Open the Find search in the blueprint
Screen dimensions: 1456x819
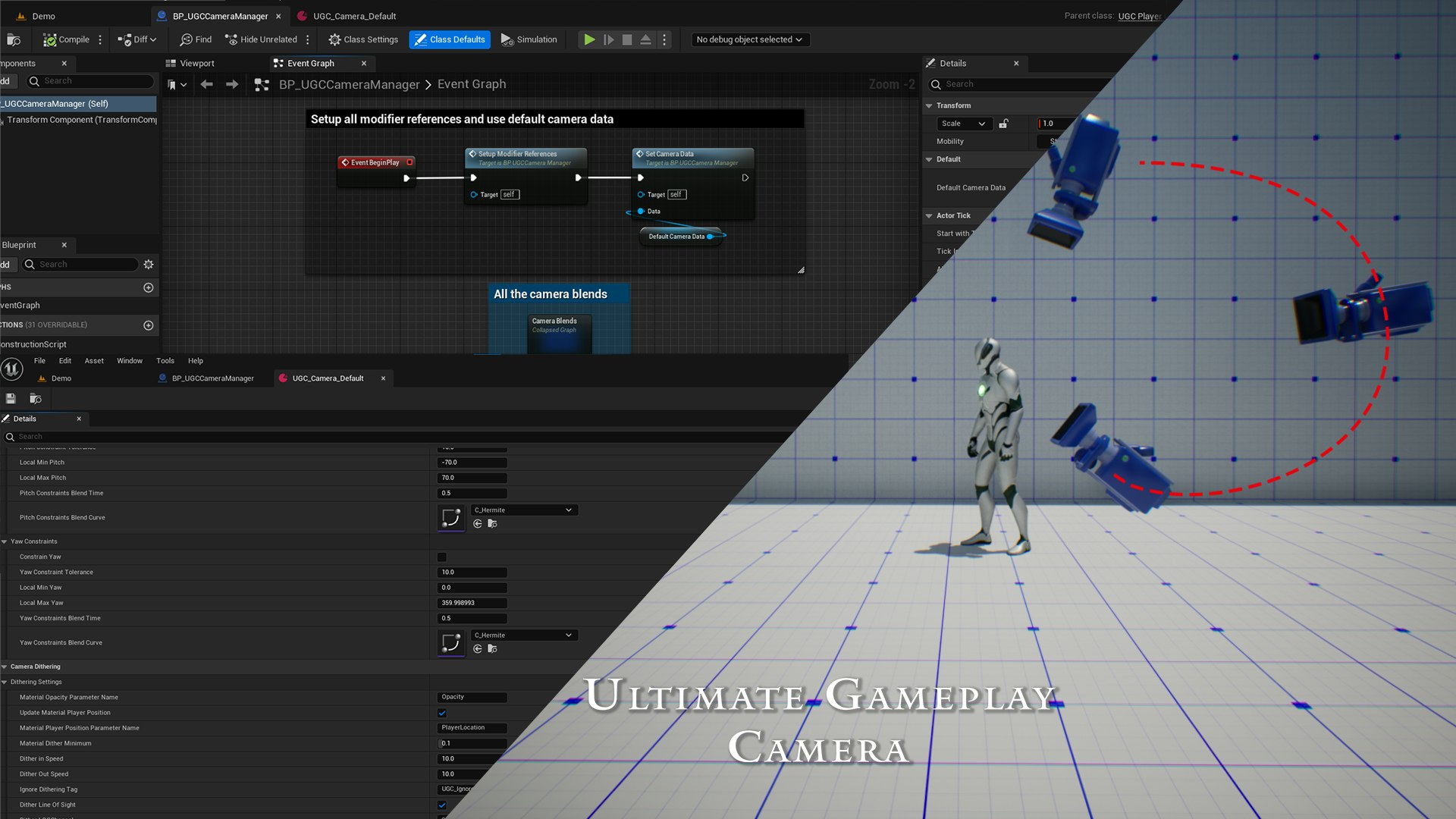point(195,39)
